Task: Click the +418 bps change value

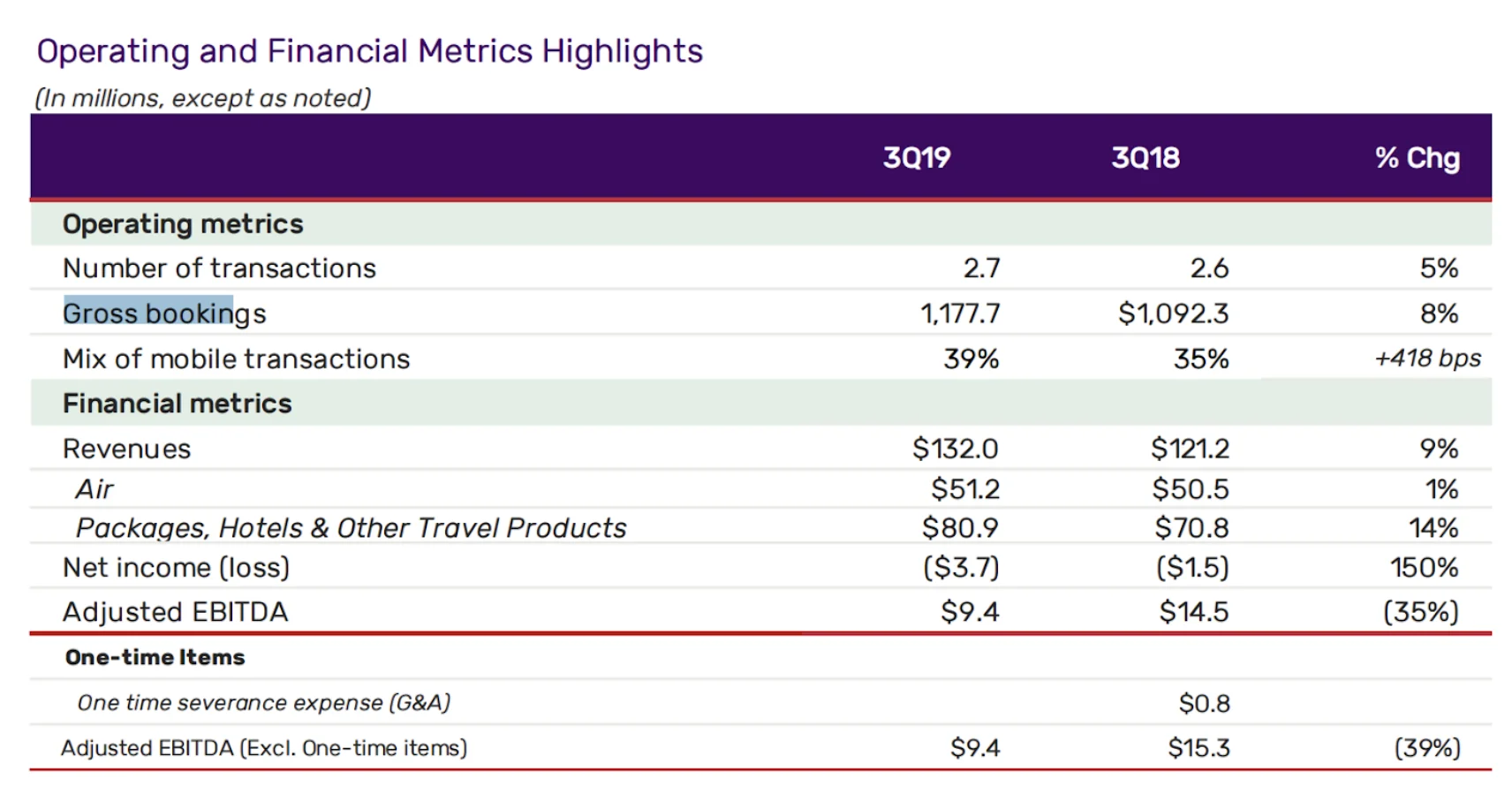Action: pyautogui.click(x=1426, y=359)
